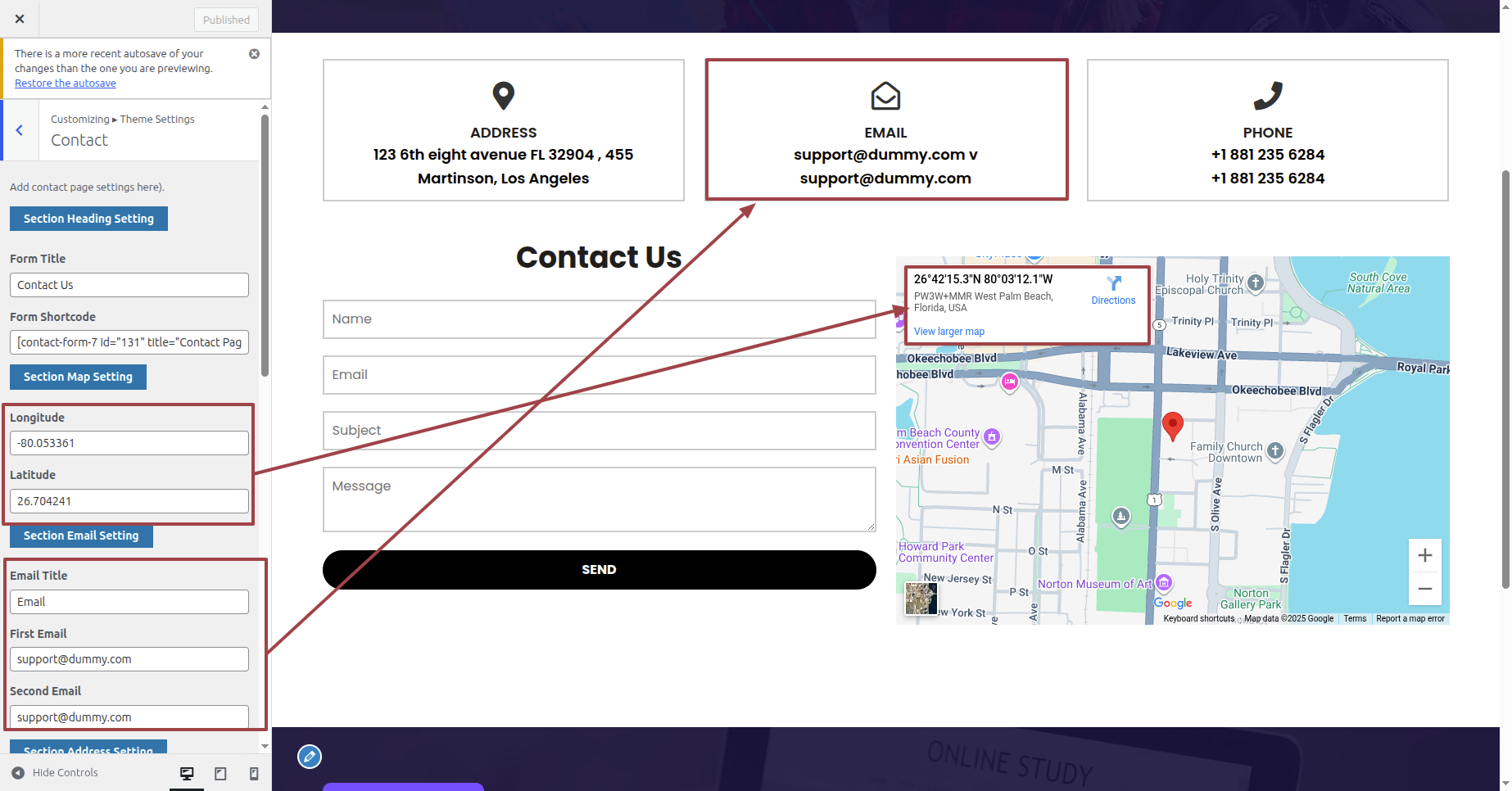Open the View larger map link
The height and width of the screenshot is (791, 1512).
948,332
